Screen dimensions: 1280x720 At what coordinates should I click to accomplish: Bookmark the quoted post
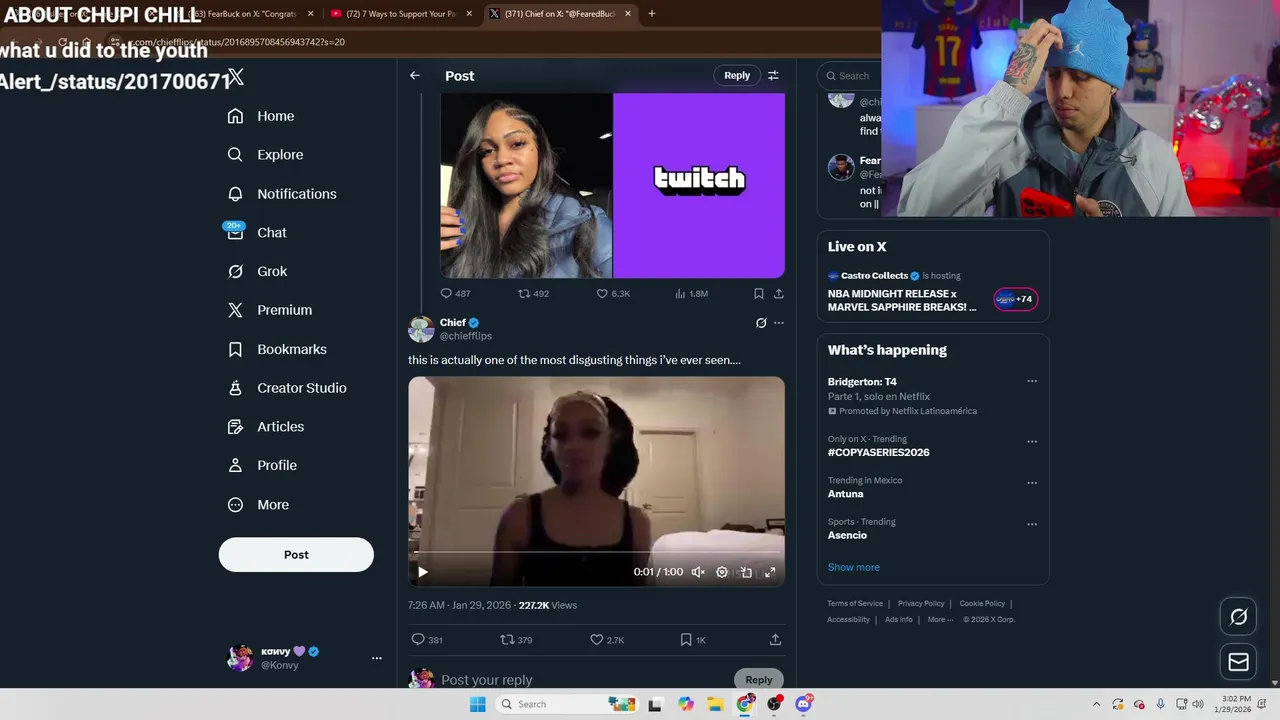pyautogui.click(x=758, y=294)
